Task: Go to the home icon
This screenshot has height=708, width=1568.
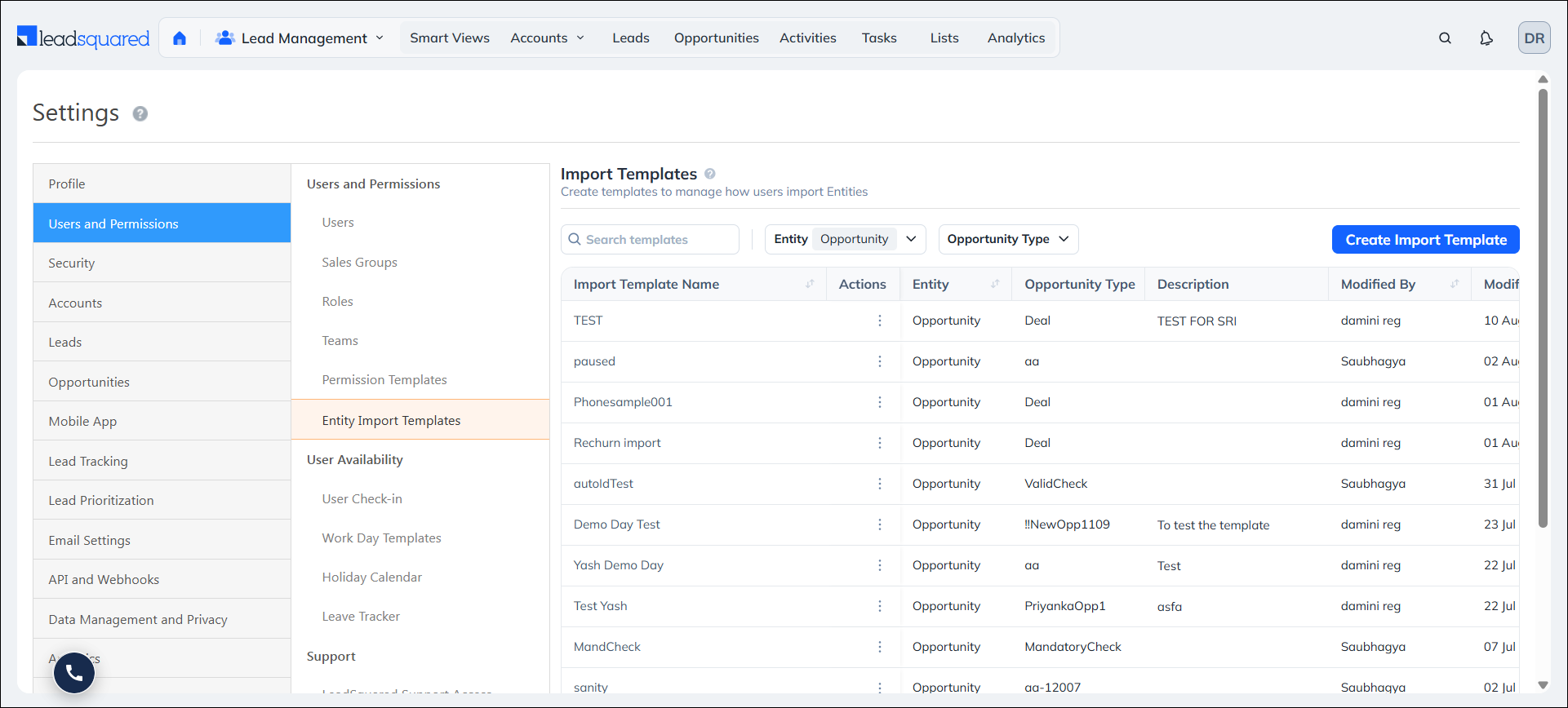Action: tap(180, 38)
